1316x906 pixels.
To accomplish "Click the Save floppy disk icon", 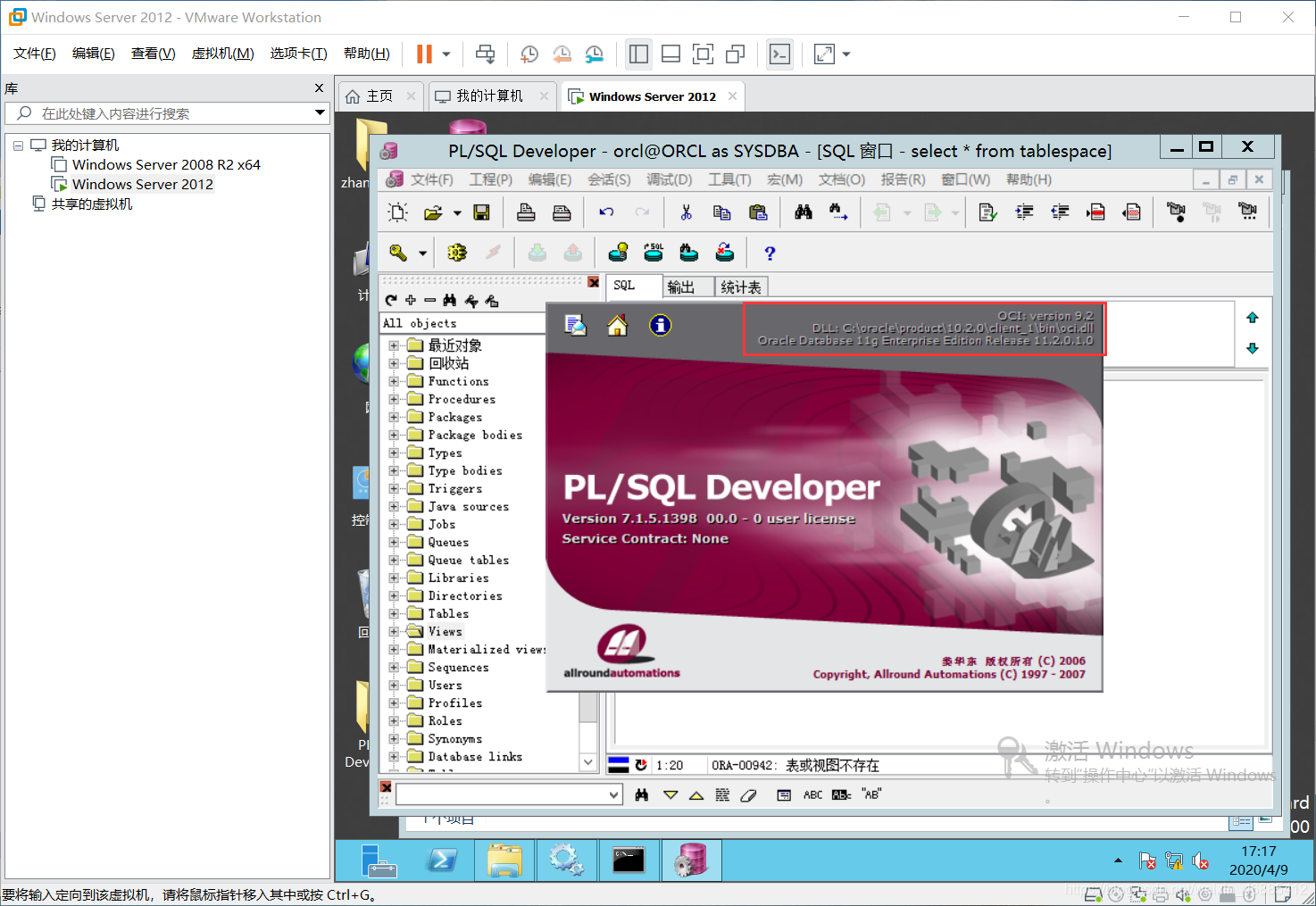I will click(481, 212).
